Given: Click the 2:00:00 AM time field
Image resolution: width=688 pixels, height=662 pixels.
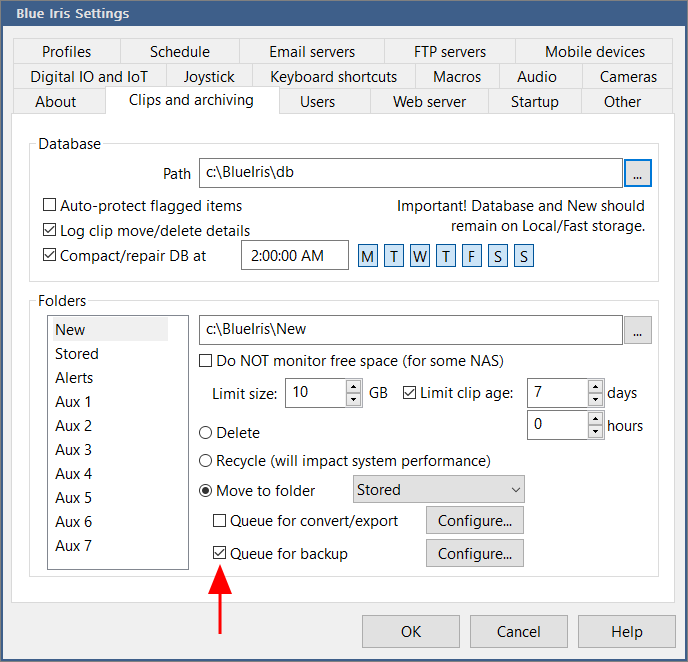Looking at the screenshot, I should pos(294,255).
